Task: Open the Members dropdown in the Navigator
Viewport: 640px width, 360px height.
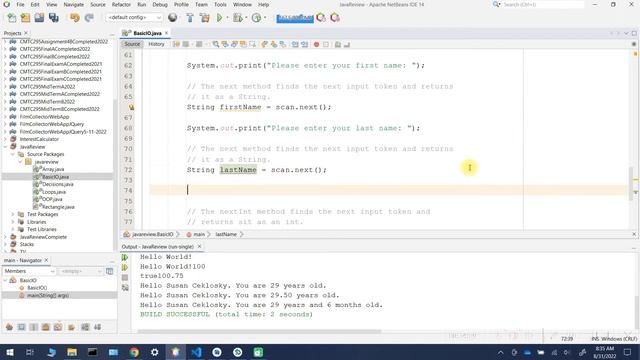Action: click(x=29, y=271)
